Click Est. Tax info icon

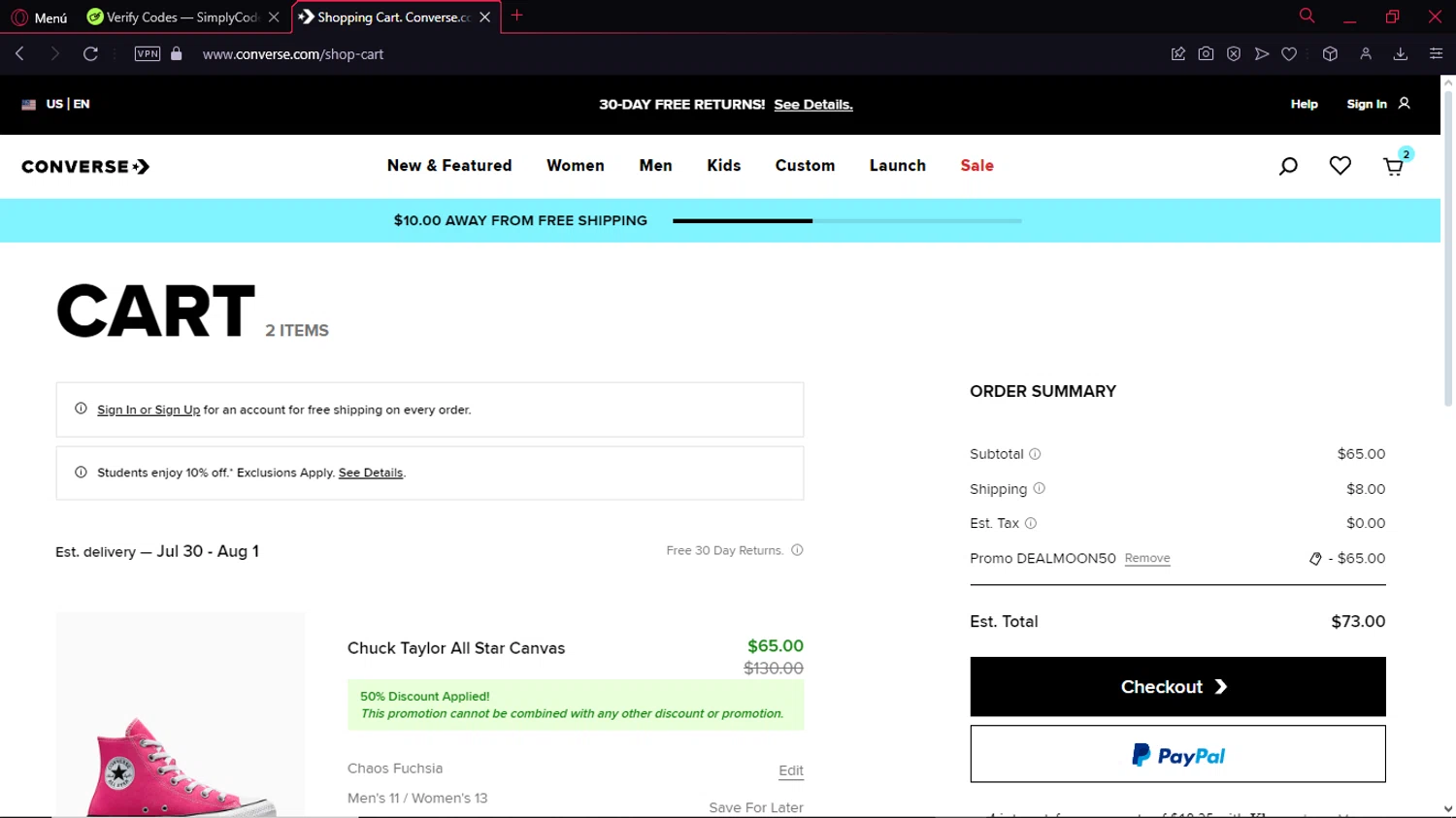(x=1031, y=523)
